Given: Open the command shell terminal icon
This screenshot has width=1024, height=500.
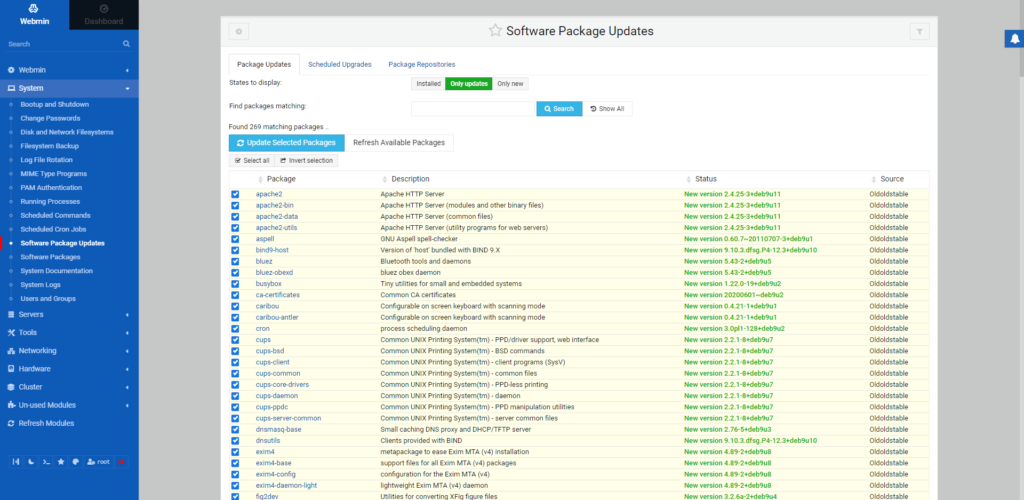Looking at the screenshot, I should tap(46, 461).
